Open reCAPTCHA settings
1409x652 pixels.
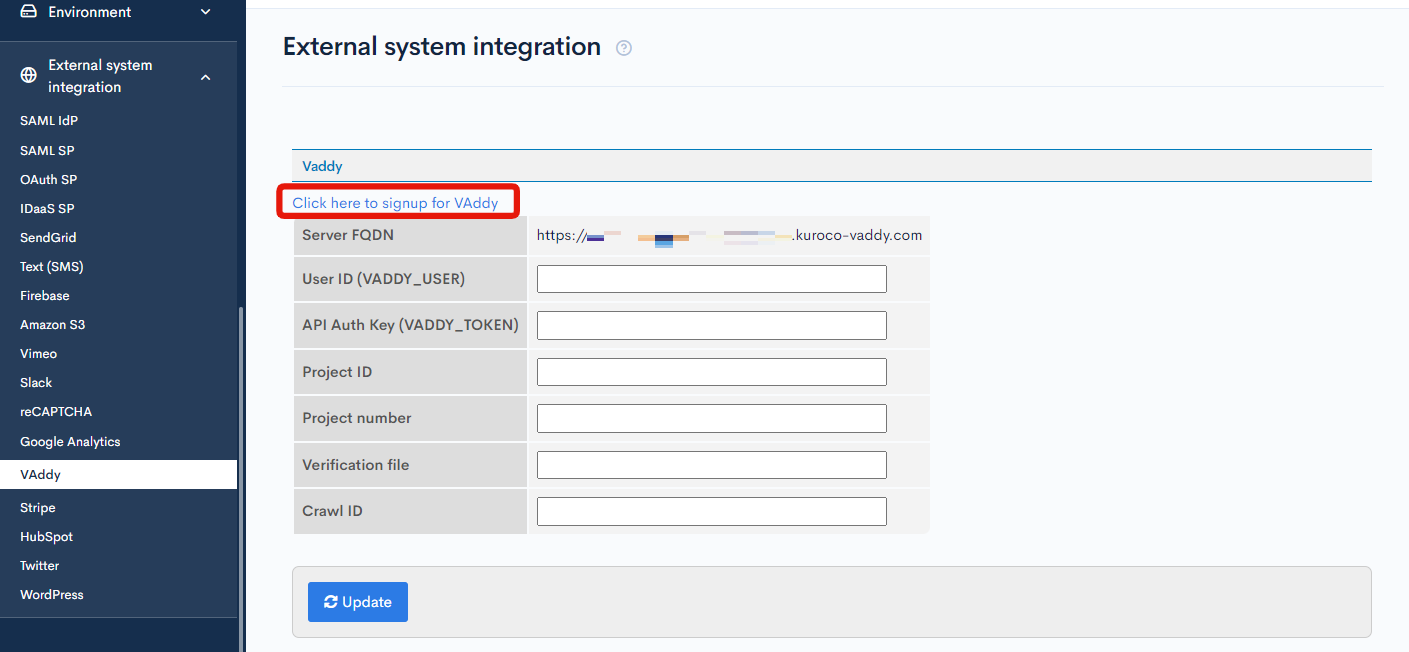click(x=56, y=411)
